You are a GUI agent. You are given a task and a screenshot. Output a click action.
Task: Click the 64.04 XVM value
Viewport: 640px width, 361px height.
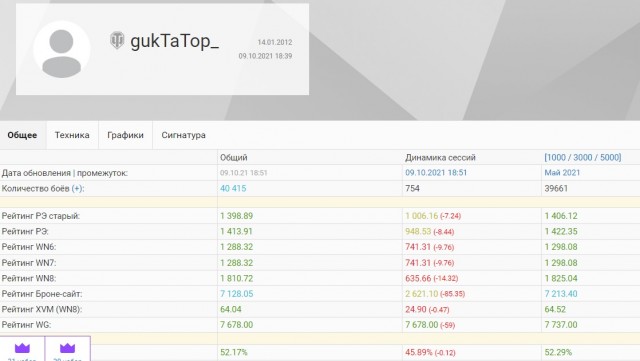231,310
